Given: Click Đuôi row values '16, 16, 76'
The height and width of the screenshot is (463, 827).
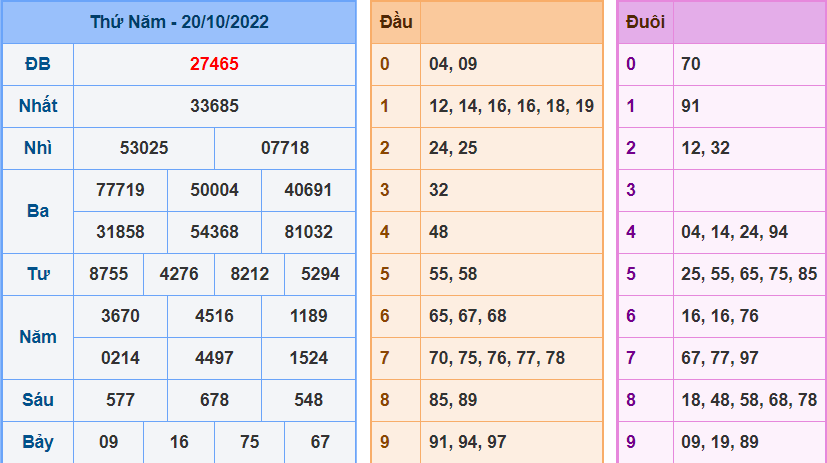Looking at the screenshot, I should tap(720, 316).
